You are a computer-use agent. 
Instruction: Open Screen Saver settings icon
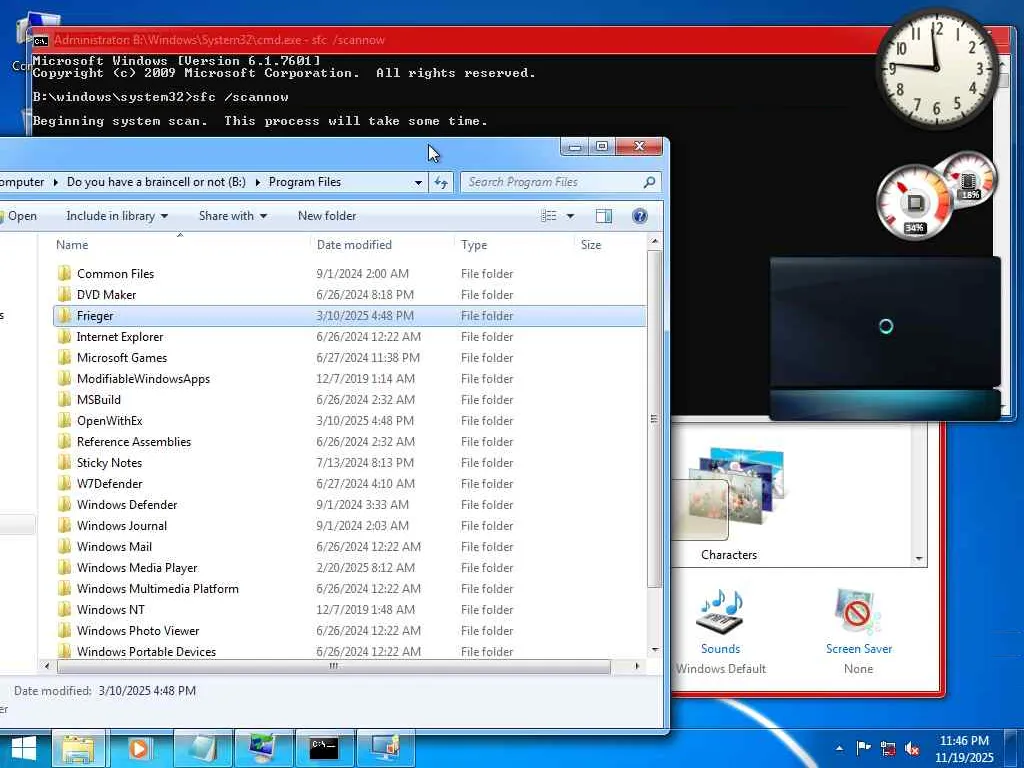click(858, 613)
